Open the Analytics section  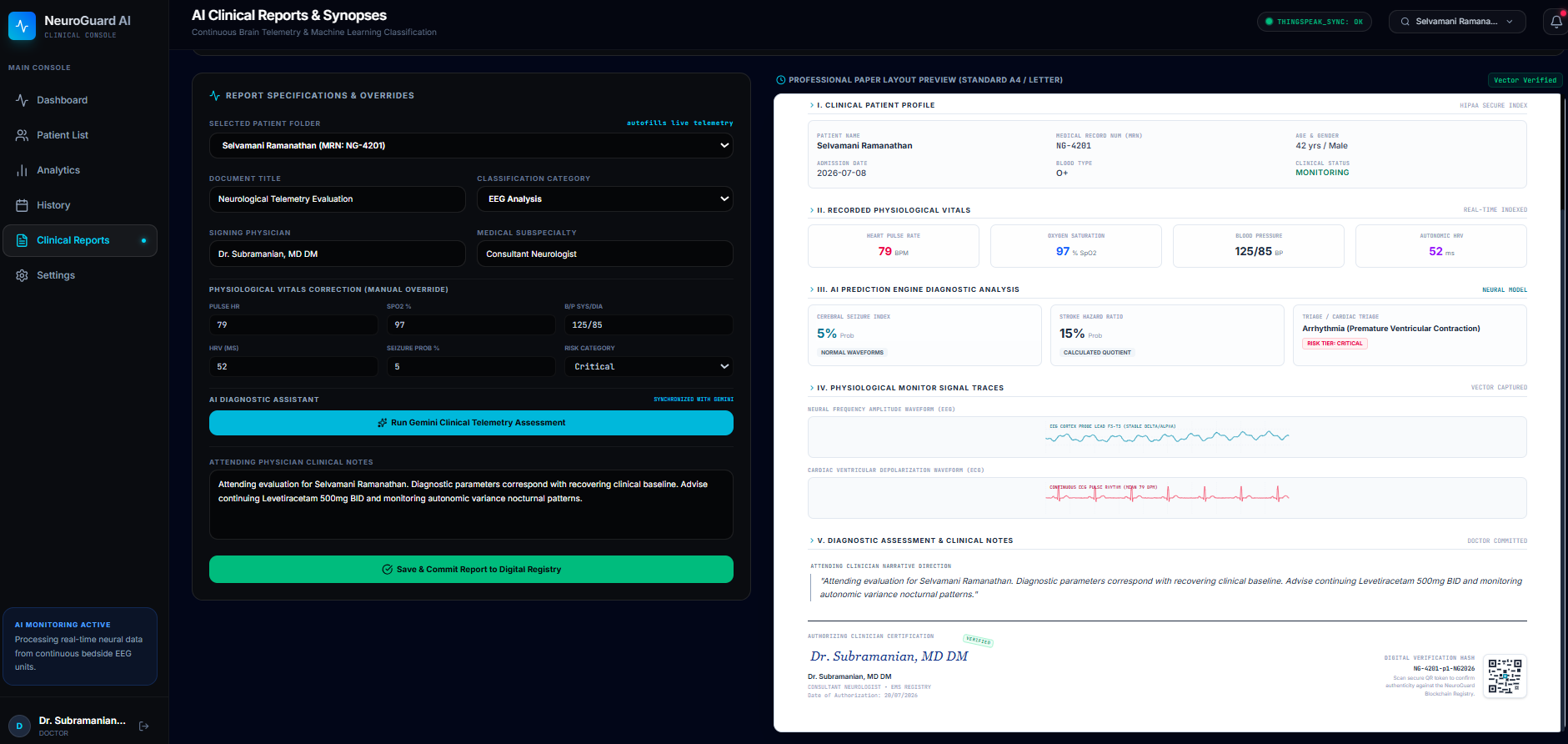tap(80, 170)
